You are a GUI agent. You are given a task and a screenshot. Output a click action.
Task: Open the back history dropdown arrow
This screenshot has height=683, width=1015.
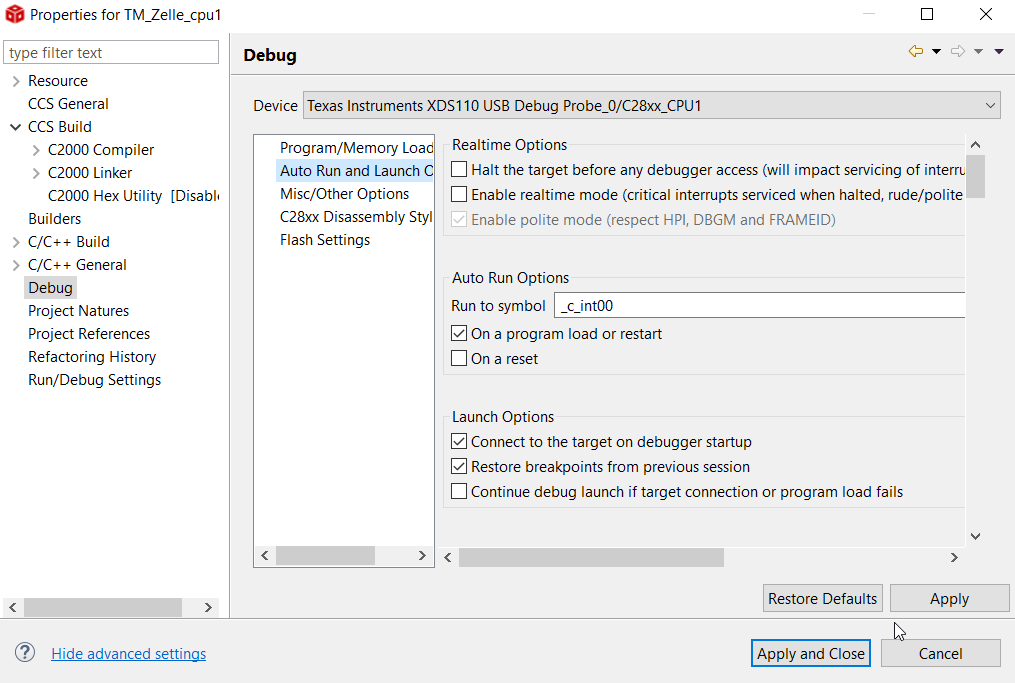[x=936, y=52]
